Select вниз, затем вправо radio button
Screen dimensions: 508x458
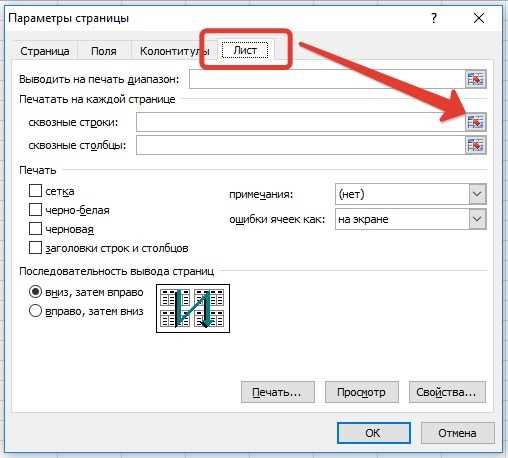pos(35,292)
